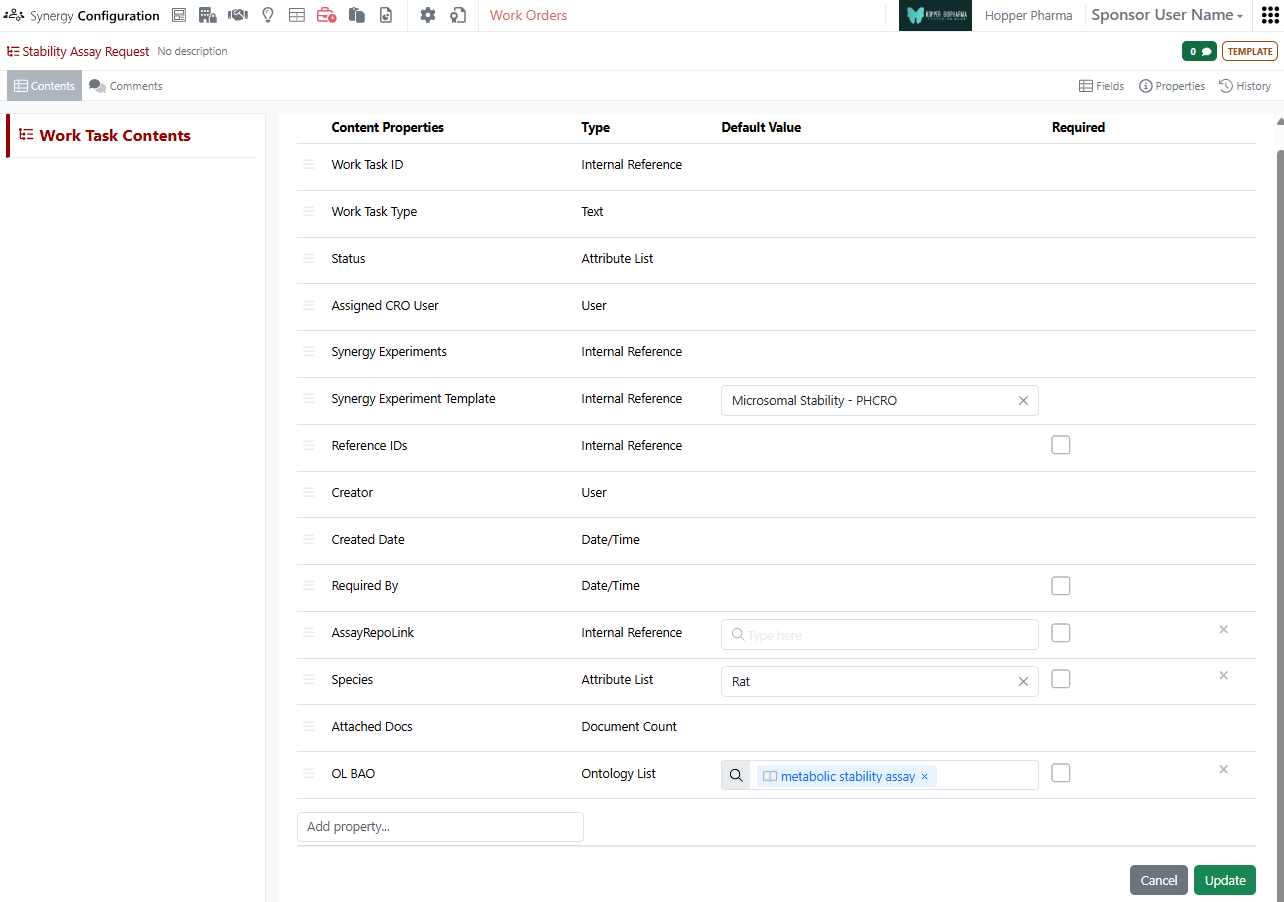
Task: Open the handshake partnerships icon
Action: click(238, 15)
